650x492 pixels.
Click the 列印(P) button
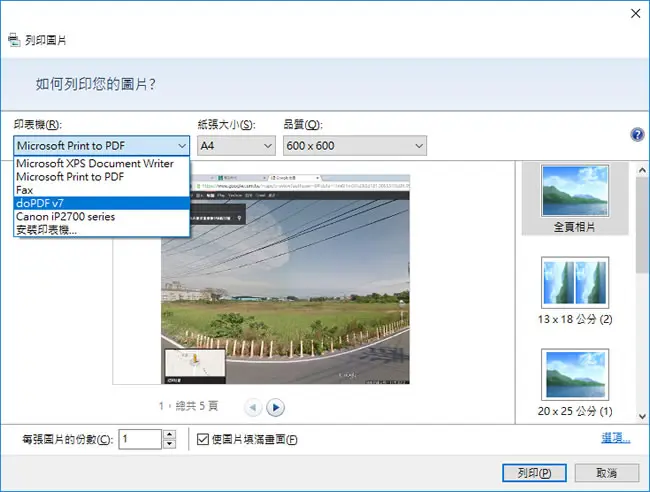[534, 473]
